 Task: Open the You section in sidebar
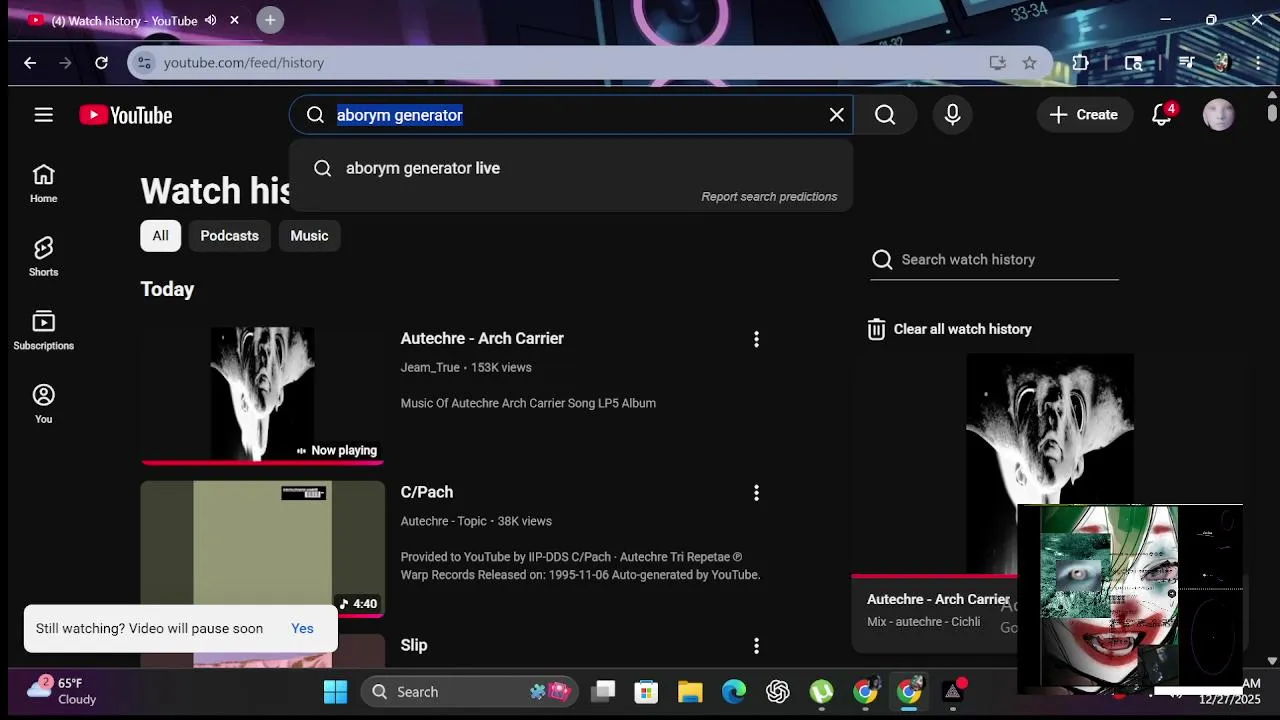pos(43,404)
